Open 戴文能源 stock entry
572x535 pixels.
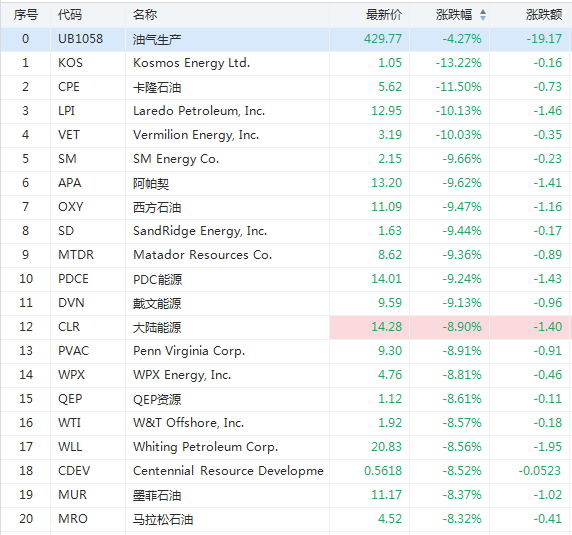tap(157, 303)
